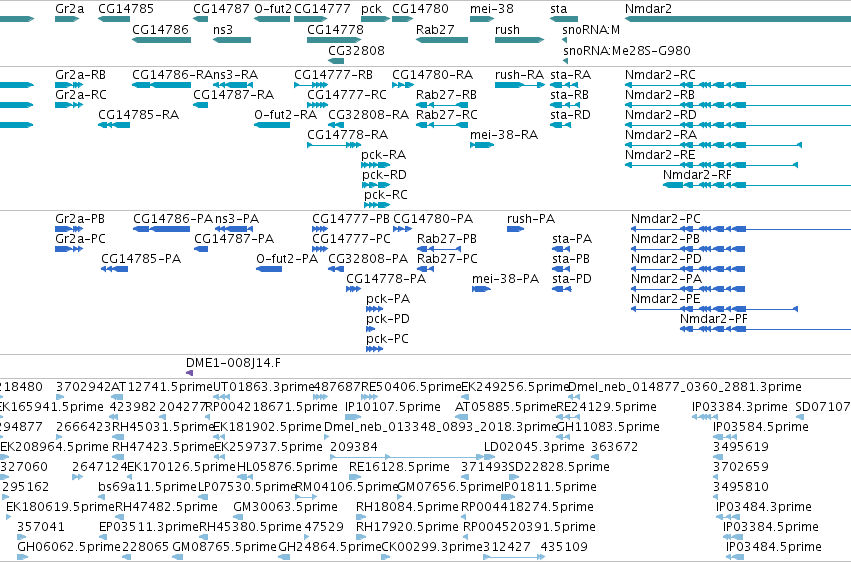Viewport: 851px width, 562px height.
Task: Click transcript CG14785-RA
Action: point(114,125)
